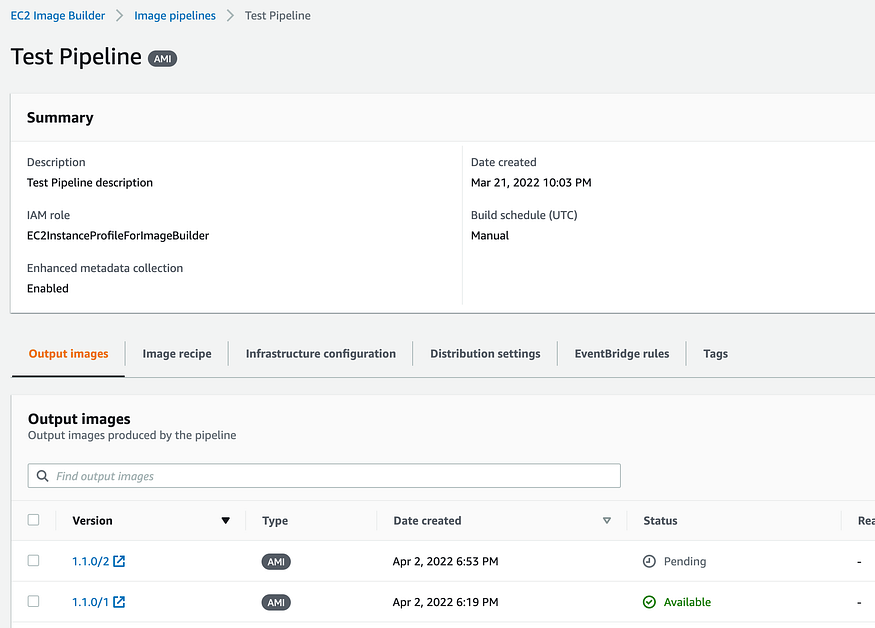Image resolution: width=875 pixels, height=628 pixels.
Task: Open the Infrastructure configuration tab
Action: tap(321, 353)
